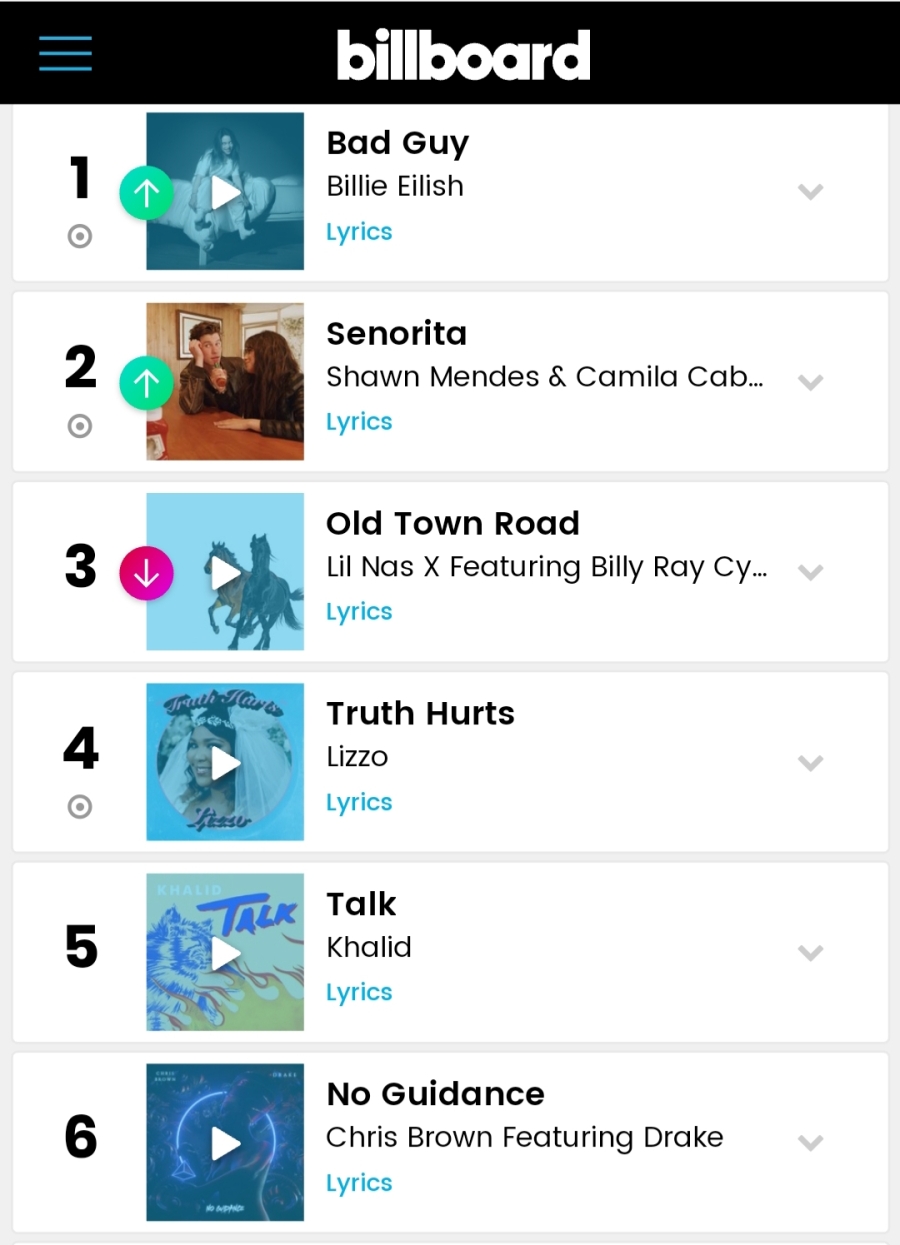Open Lyrics for Old Town Road

(x=359, y=612)
